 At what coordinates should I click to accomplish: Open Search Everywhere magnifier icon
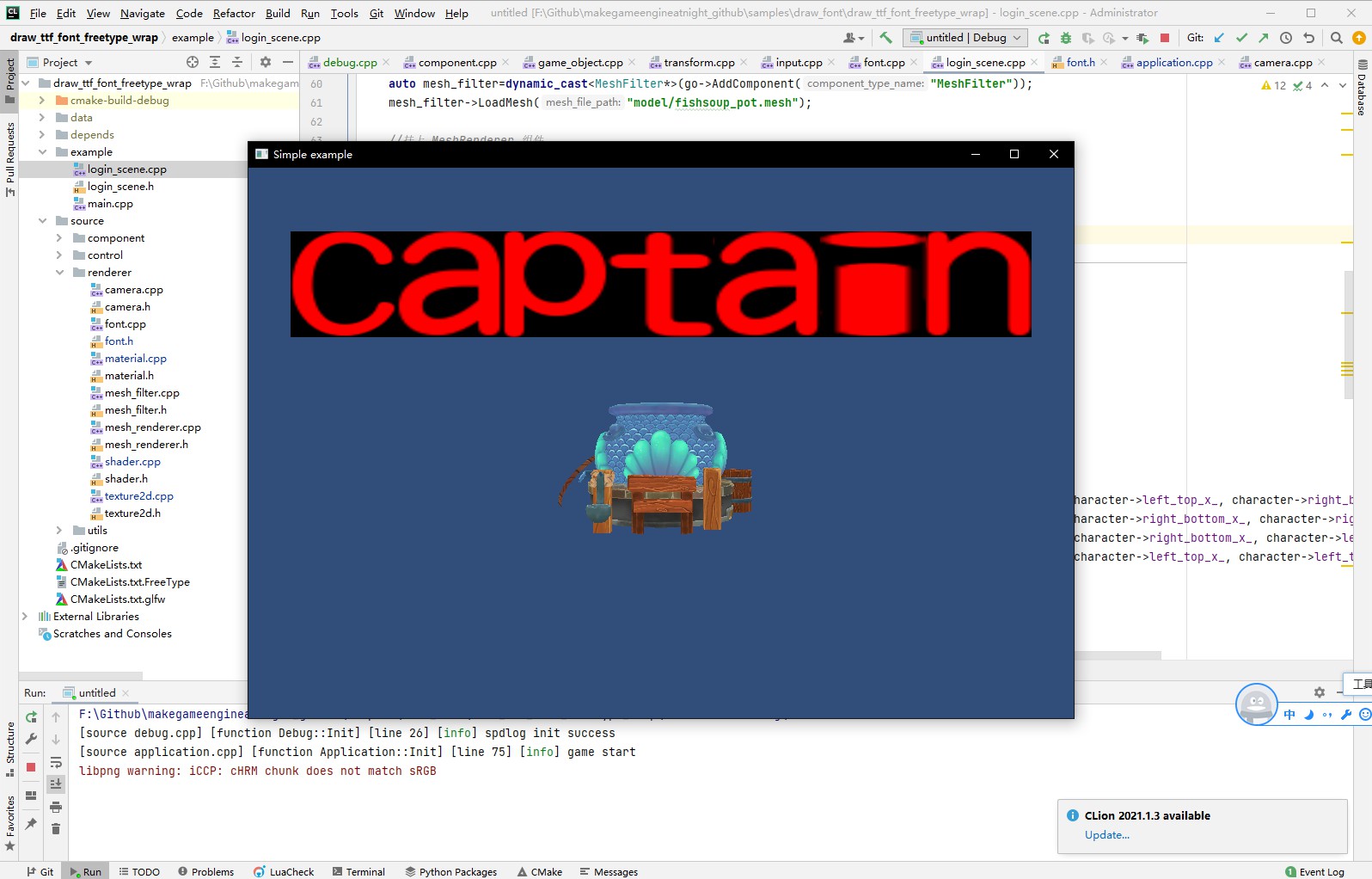pos(1336,38)
